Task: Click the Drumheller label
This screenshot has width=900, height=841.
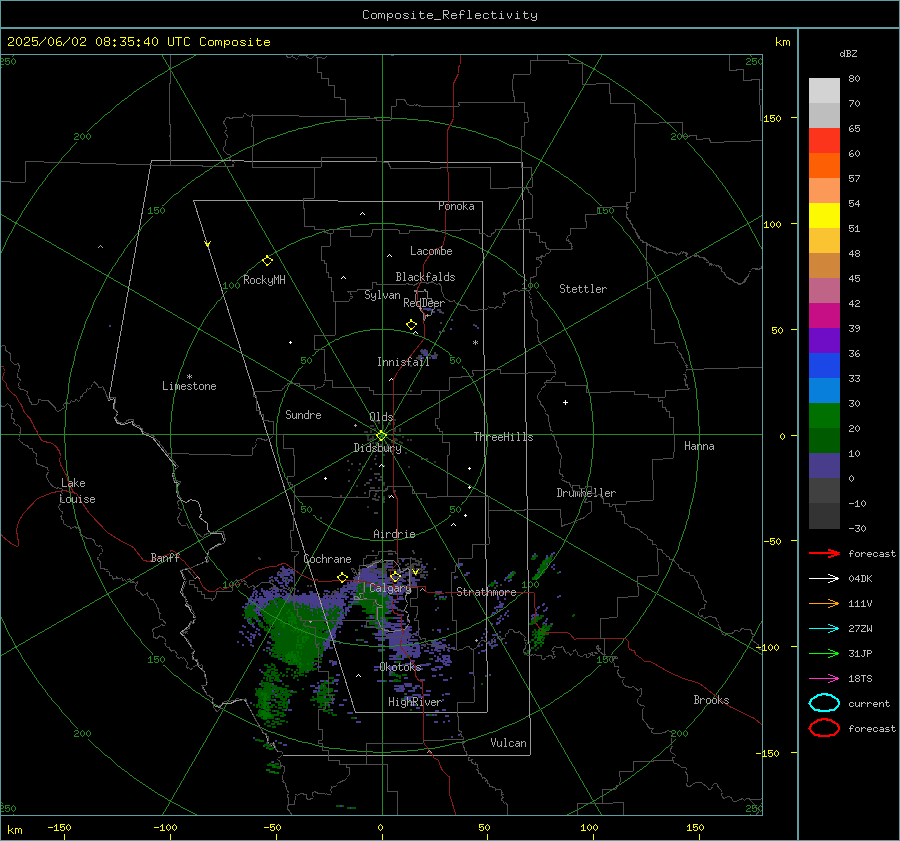Action: tap(586, 493)
